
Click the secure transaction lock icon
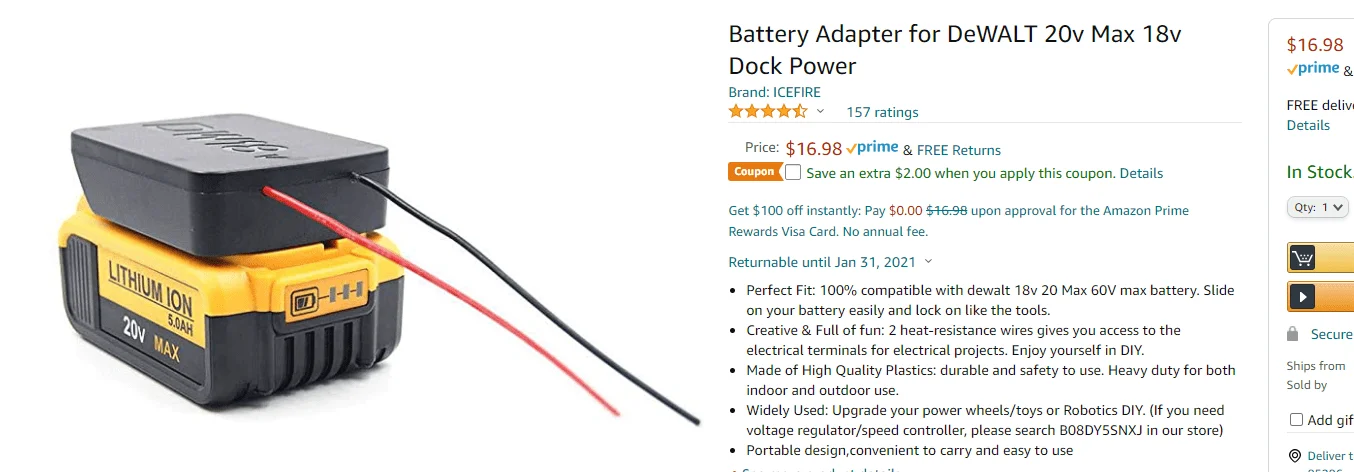1293,334
